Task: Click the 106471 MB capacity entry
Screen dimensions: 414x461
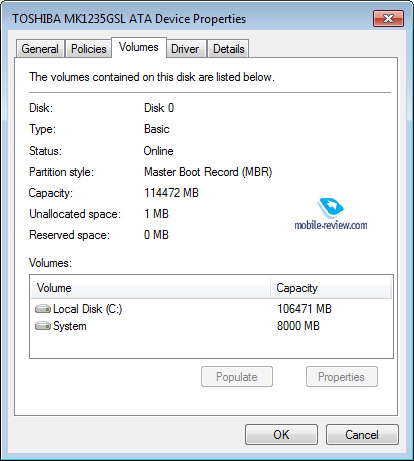Action: (x=304, y=309)
